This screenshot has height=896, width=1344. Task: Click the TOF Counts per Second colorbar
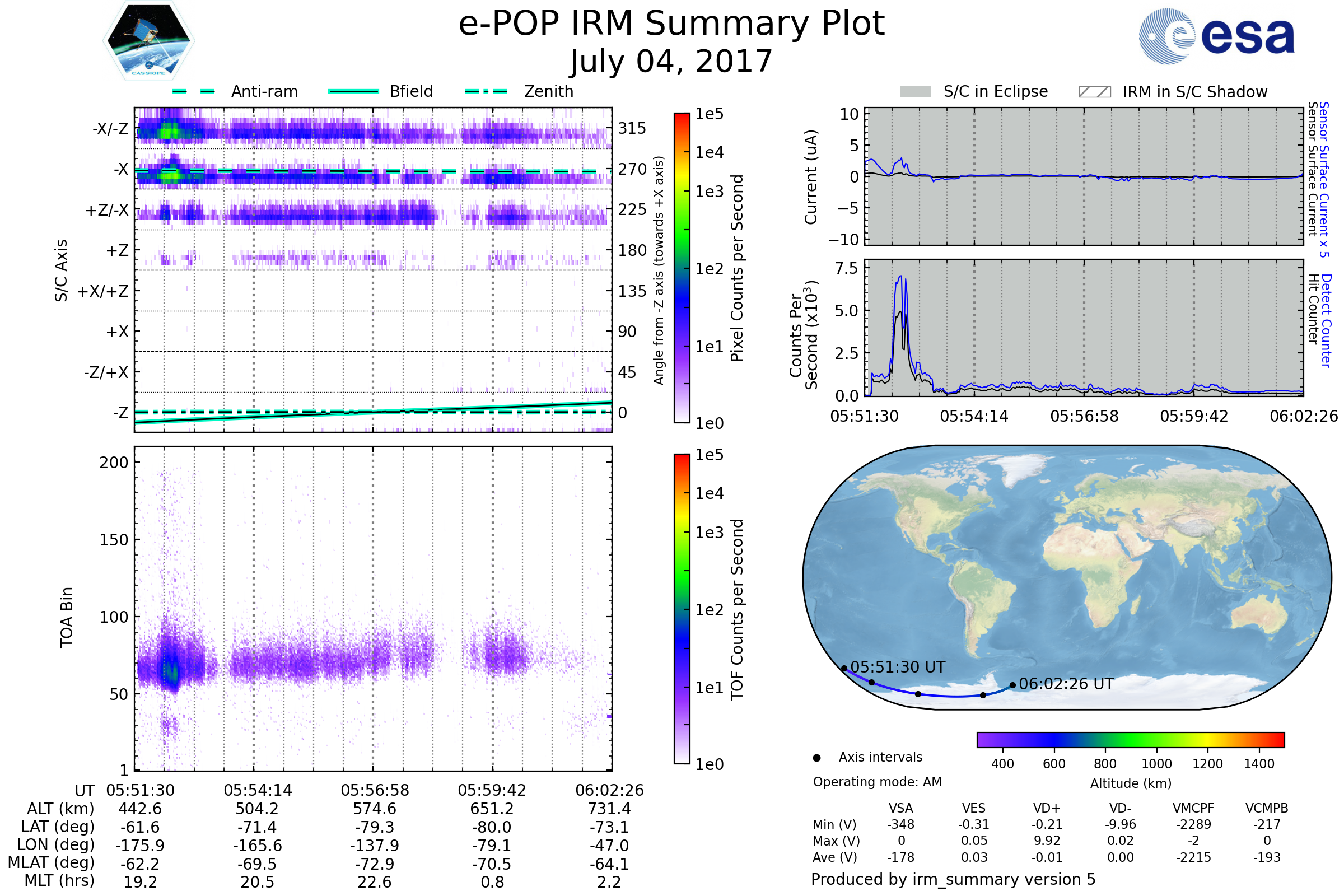[682, 609]
